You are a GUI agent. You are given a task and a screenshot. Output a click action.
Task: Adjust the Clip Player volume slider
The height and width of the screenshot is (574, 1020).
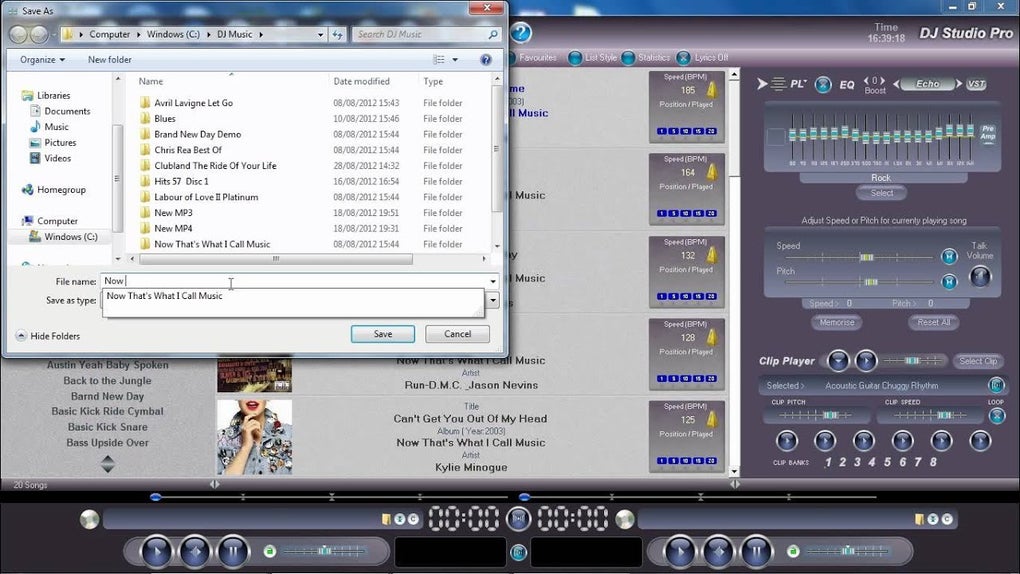tap(913, 361)
